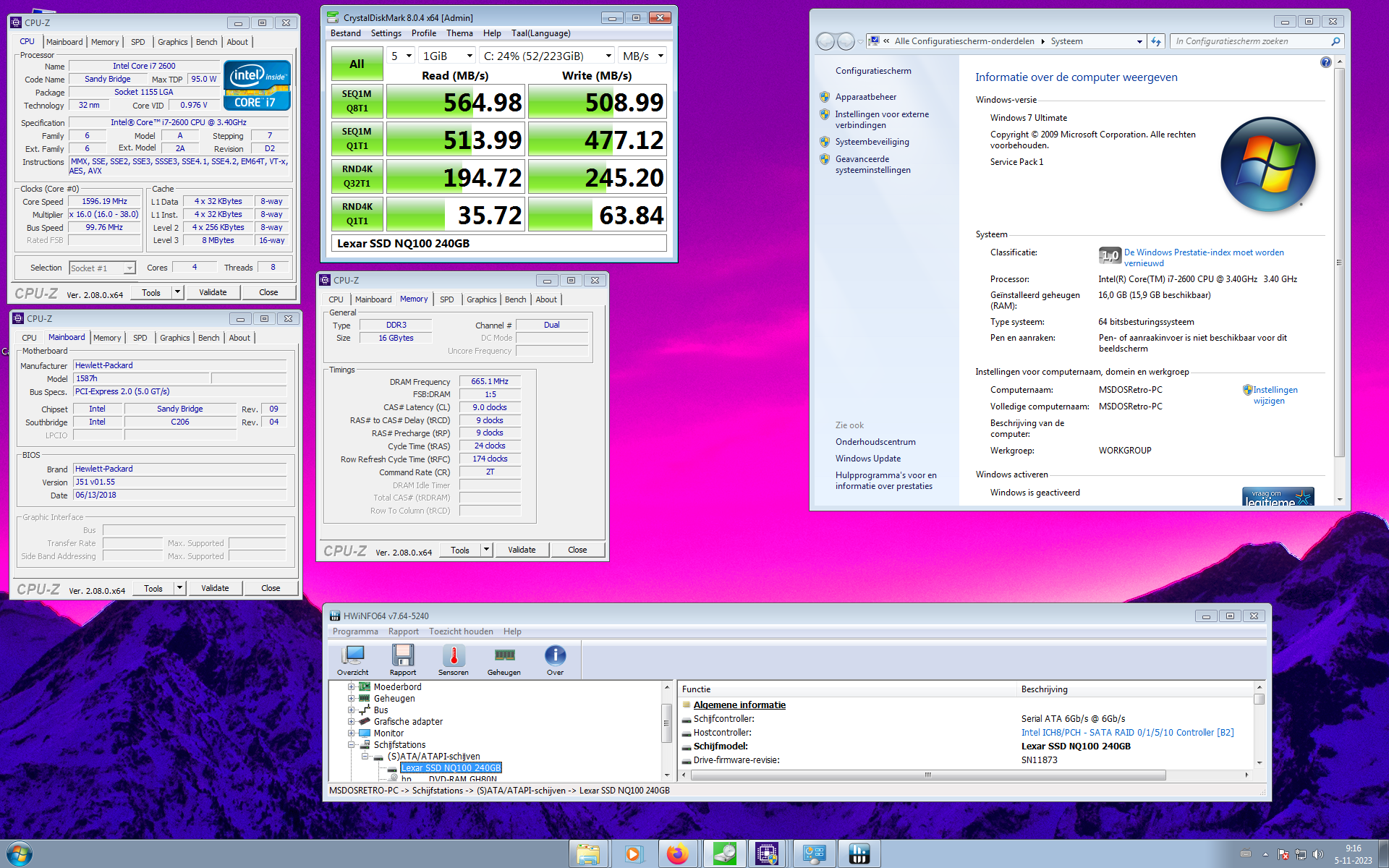1389x868 pixels.
Task: Switch to the Mainboard tab in top CPU-Z window
Action: [64, 42]
